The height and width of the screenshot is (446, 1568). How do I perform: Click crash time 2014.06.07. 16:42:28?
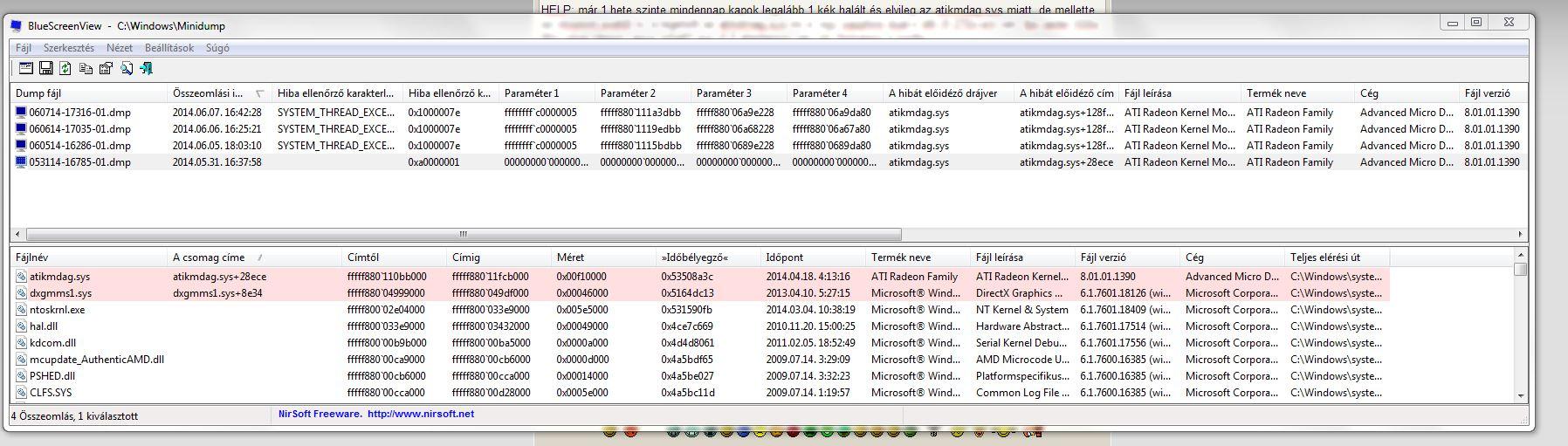[217, 113]
